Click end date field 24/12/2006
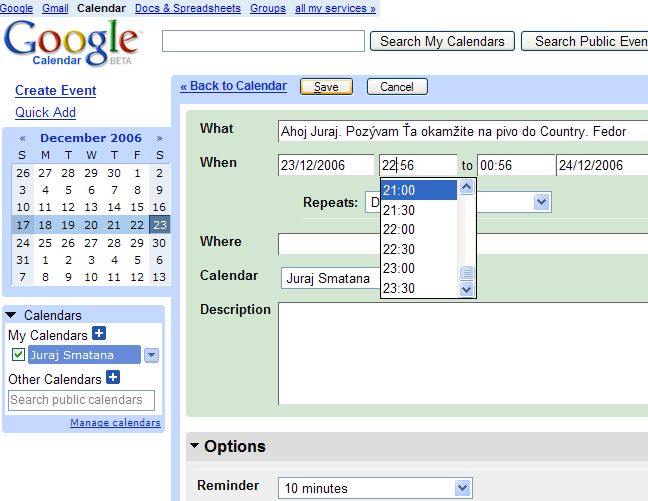 (x=602, y=165)
